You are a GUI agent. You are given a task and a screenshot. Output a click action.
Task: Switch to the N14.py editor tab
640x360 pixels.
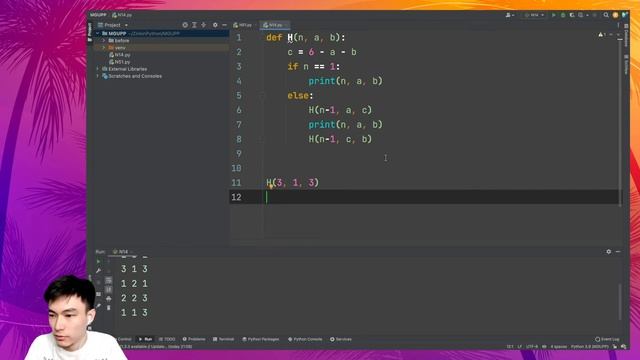click(274, 25)
